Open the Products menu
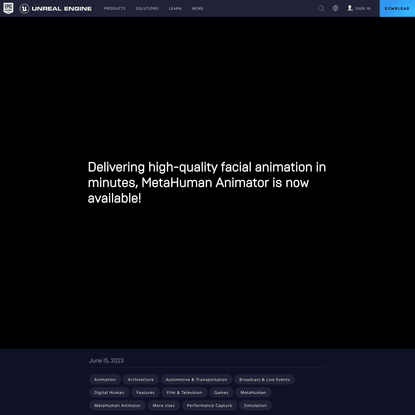This screenshot has width=415, height=415. pos(115,8)
